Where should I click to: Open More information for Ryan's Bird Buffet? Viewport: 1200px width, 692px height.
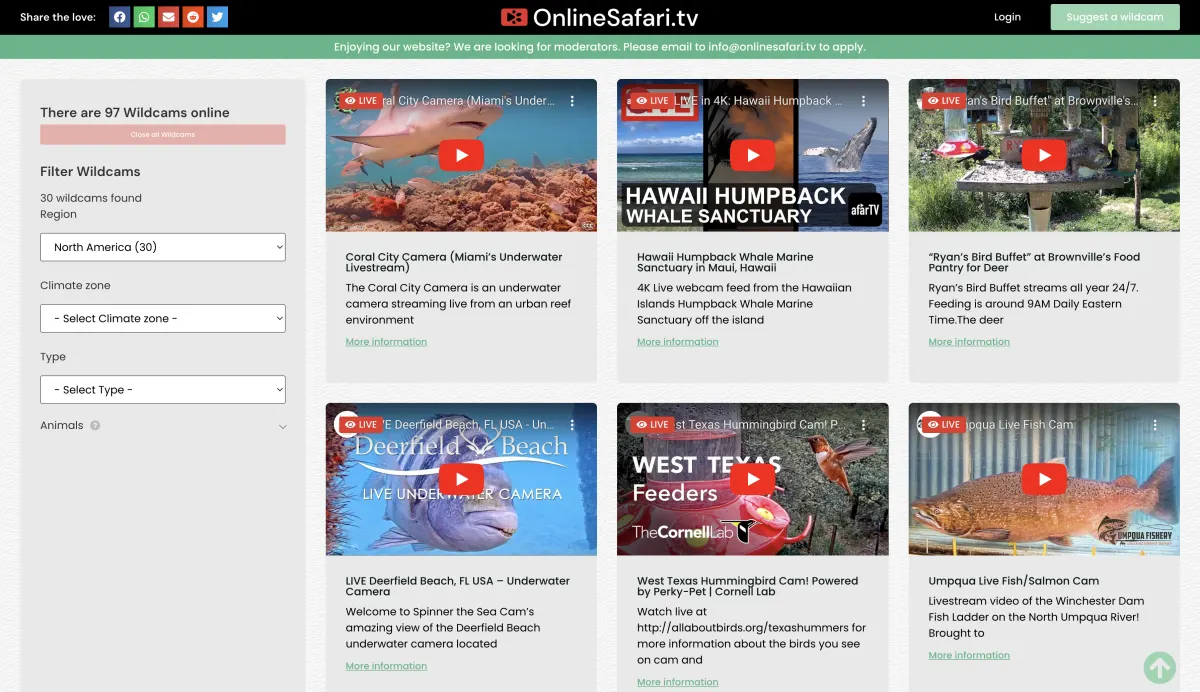(x=969, y=342)
